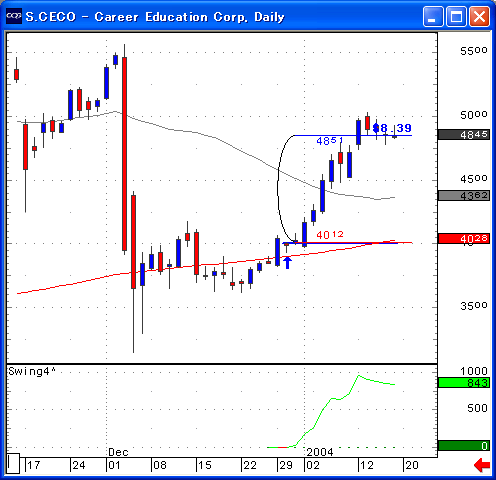The height and width of the screenshot is (480, 496).
Task: Select the 4362 moving average price label
Action: (x=464, y=195)
